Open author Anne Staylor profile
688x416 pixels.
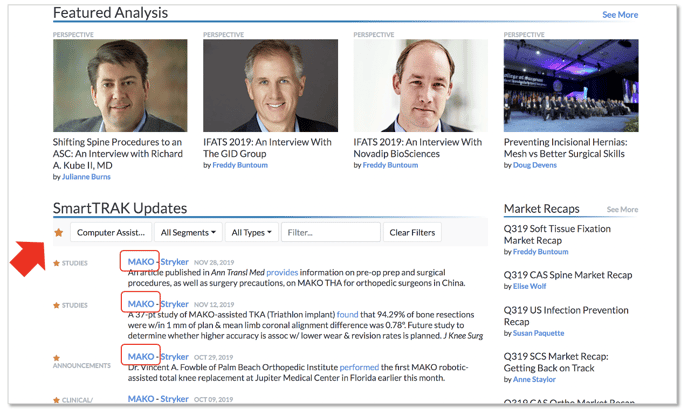(x=534, y=379)
